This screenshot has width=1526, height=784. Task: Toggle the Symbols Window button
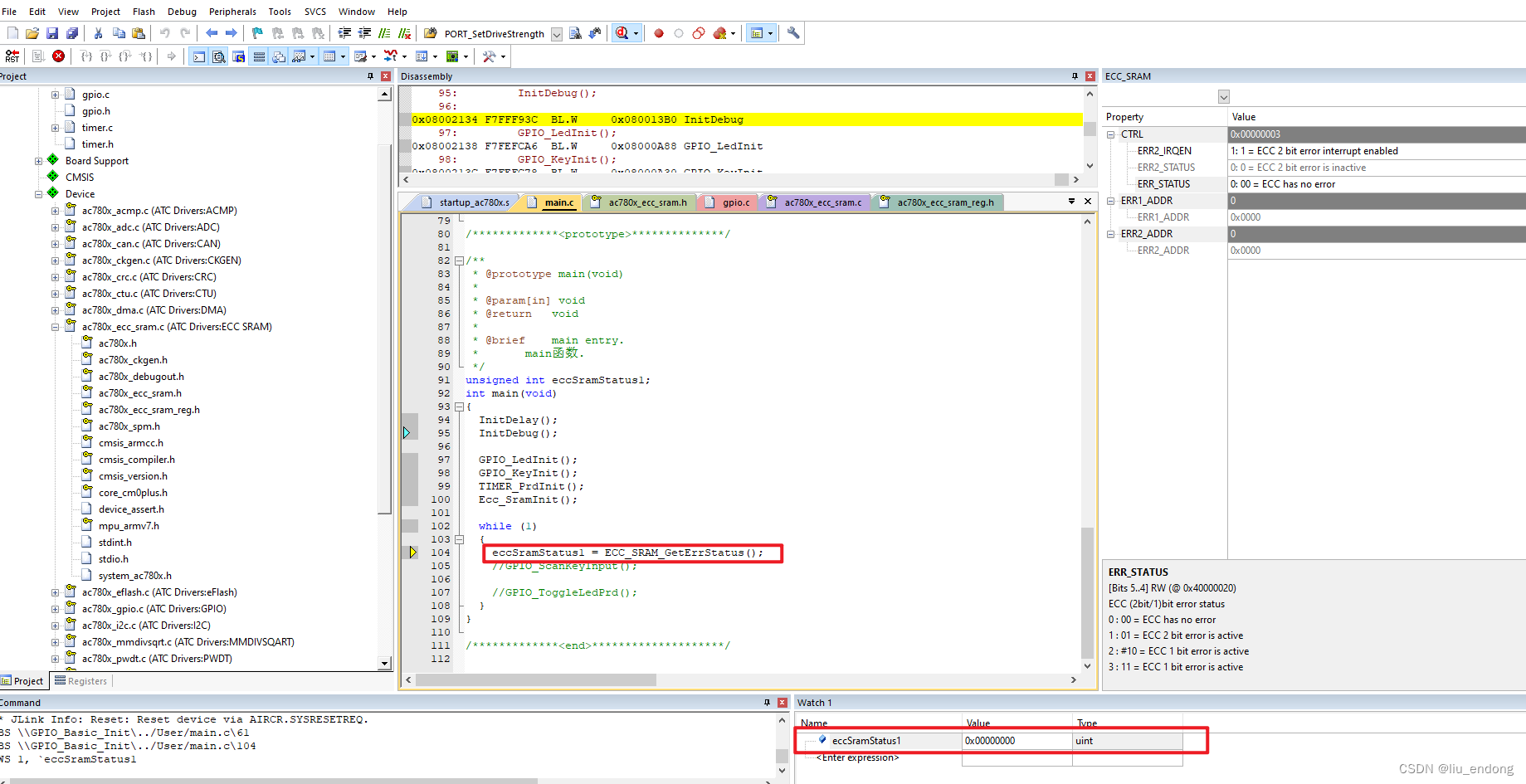tap(239, 56)
